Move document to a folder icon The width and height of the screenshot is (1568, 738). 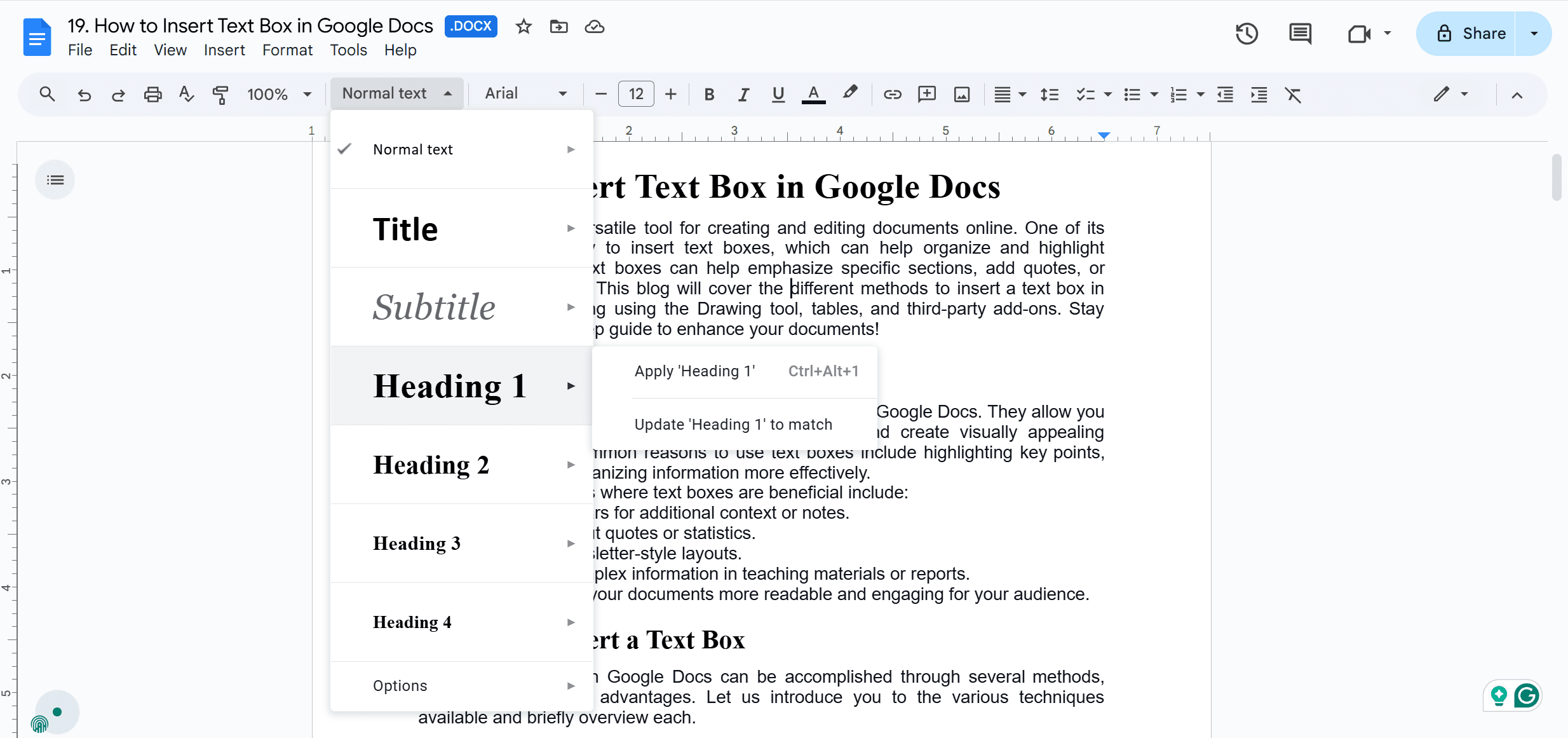pos(559,27)
